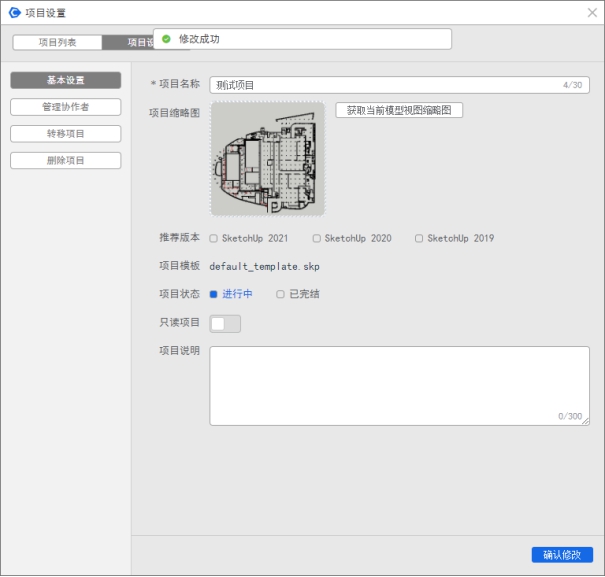
Task: Open the 管理协作者 section
Action: pos(66,107)
